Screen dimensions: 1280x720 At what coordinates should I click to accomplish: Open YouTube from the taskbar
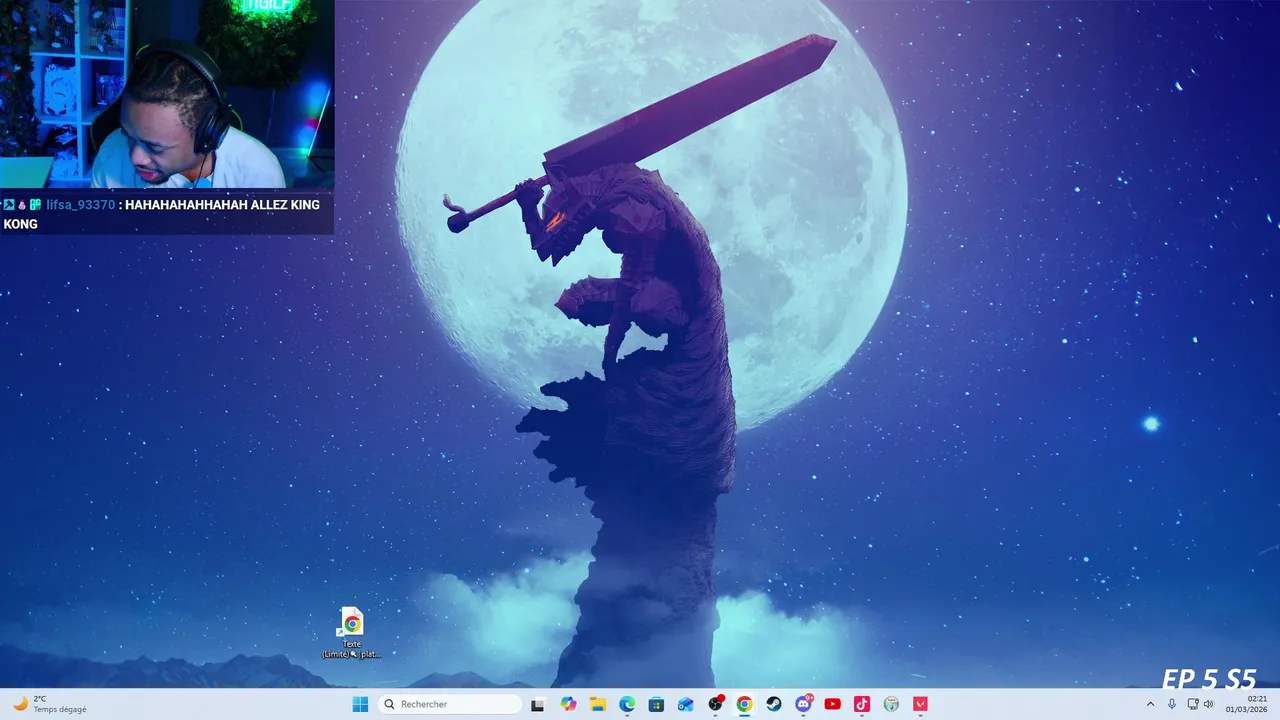point(832,704)
